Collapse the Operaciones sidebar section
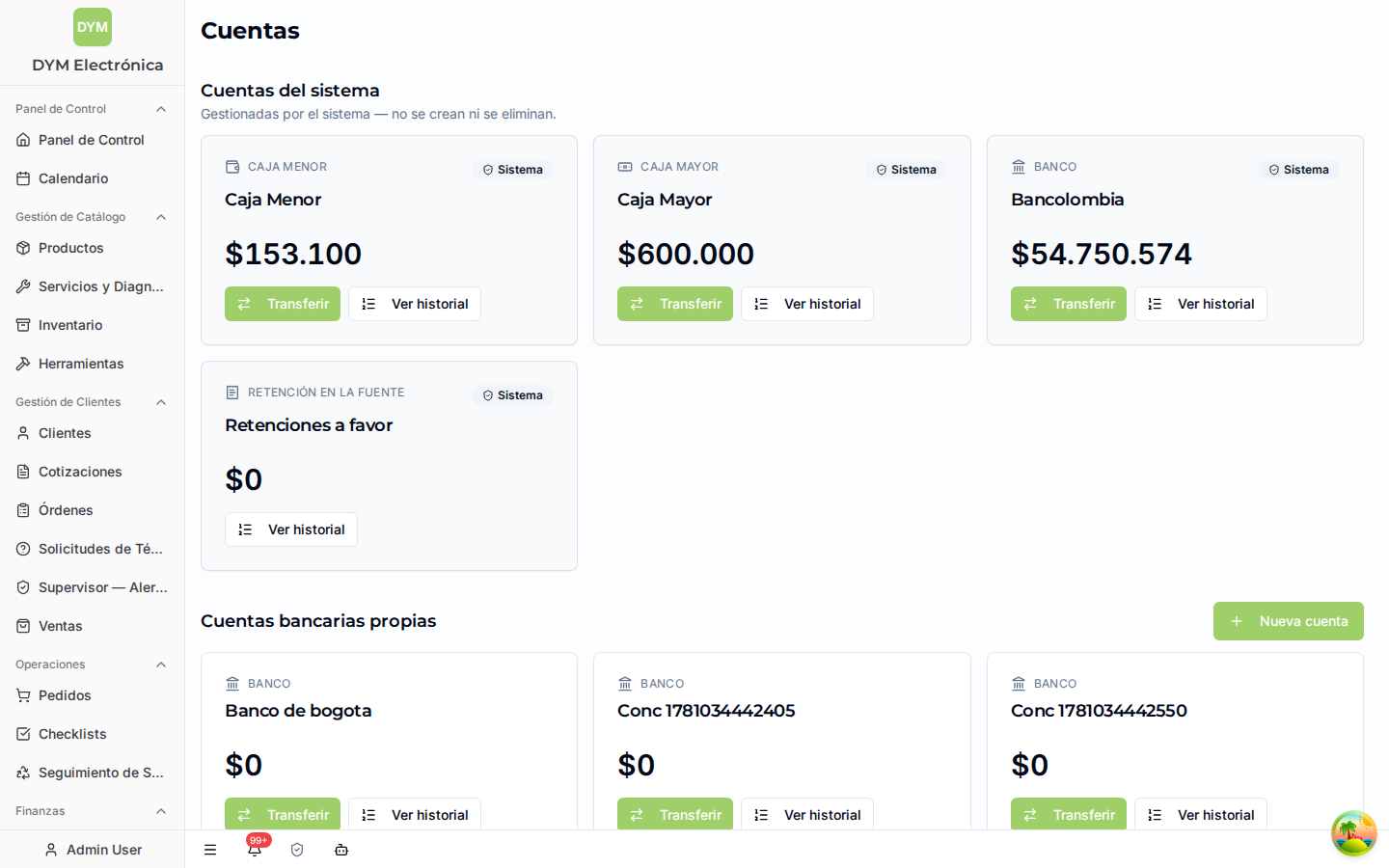Image resolution: width=1389 pixels, height=868 pixels. click(x=161, y=665)
